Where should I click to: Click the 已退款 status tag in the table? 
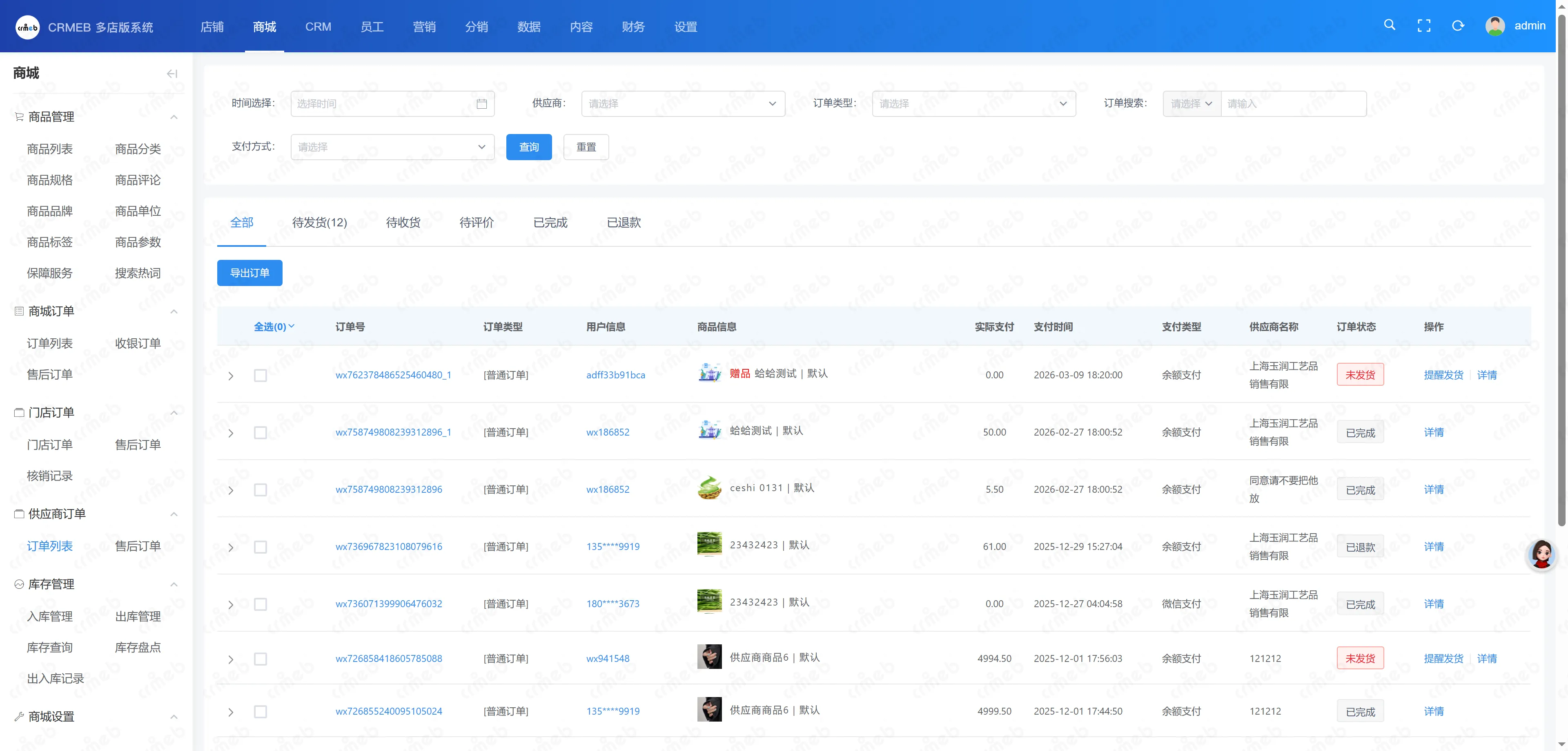1361,547
